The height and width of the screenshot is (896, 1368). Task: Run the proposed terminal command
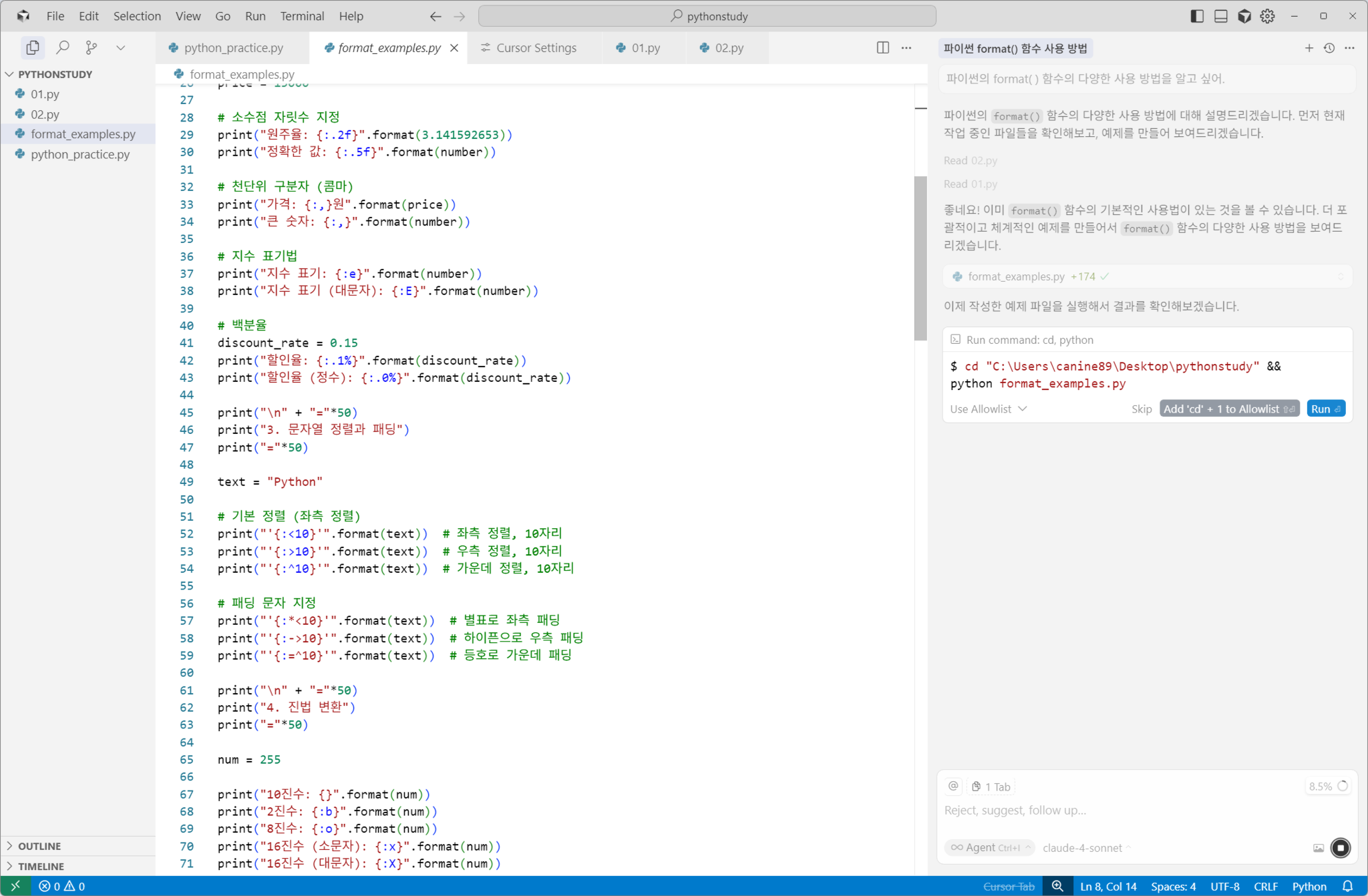[1326, 409]
